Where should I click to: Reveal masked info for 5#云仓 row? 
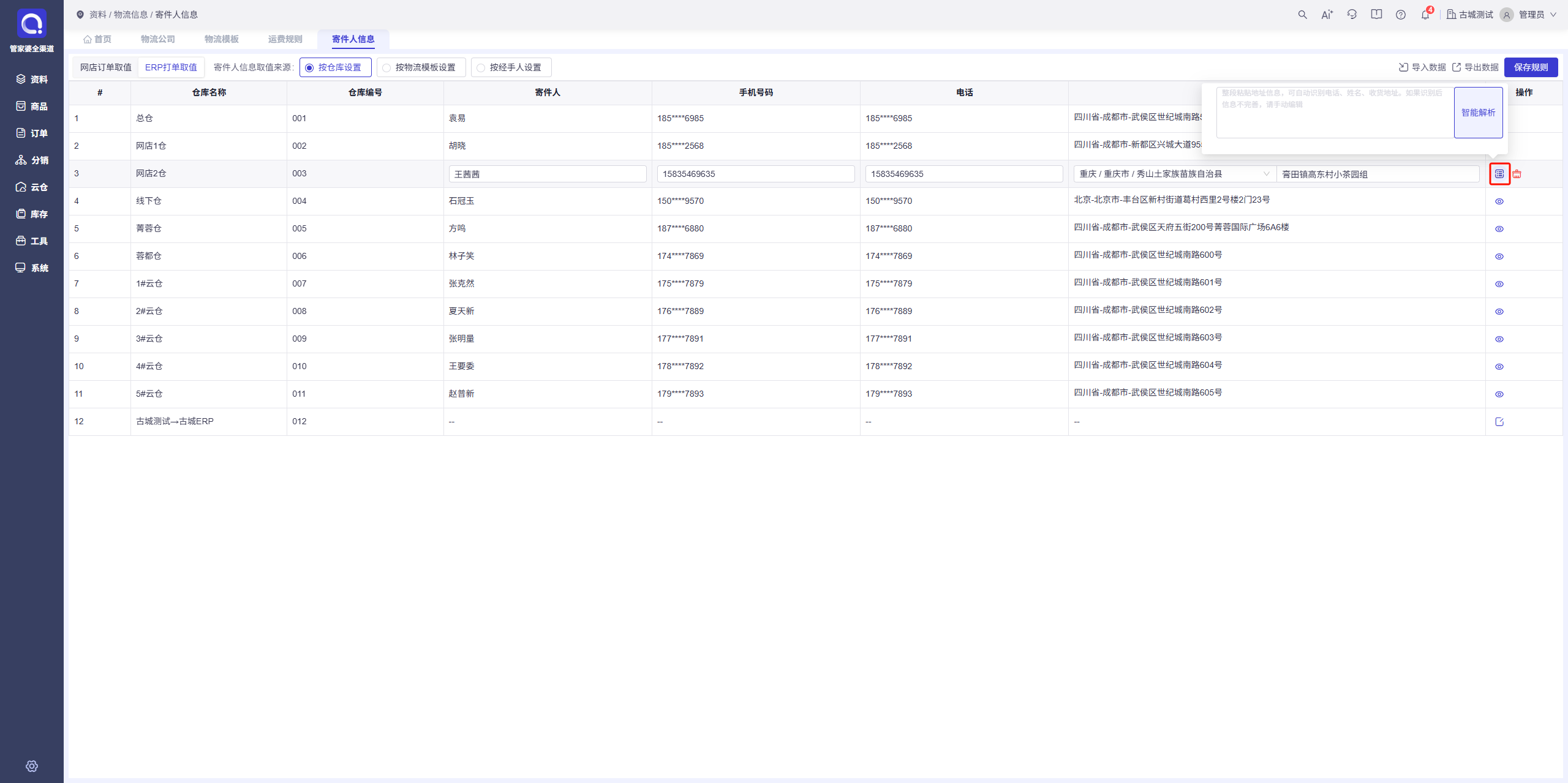point(1499,394)
